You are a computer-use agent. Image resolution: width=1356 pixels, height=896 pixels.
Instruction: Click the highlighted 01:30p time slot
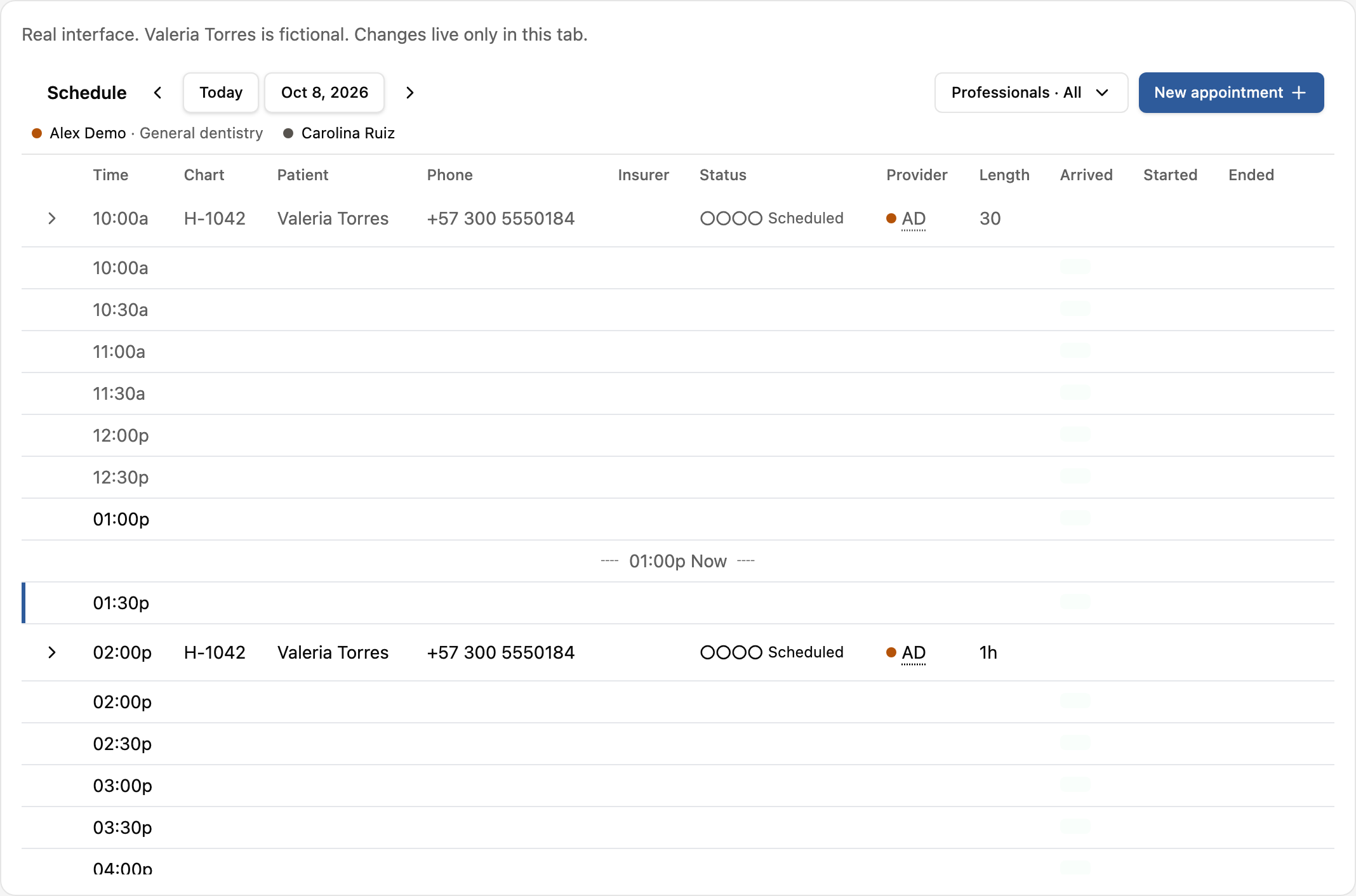(678, 603)
